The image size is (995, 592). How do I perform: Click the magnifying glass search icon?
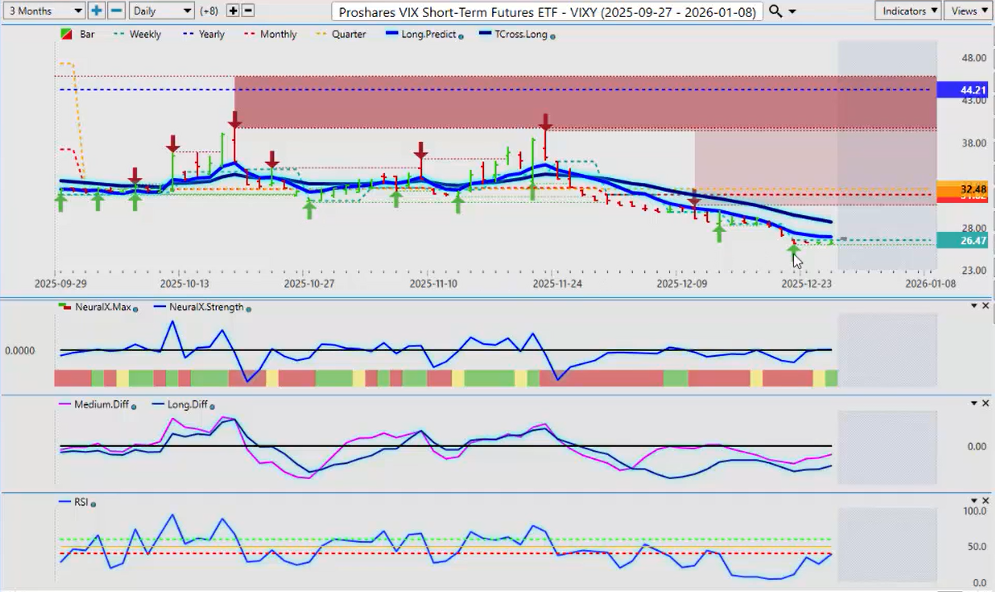776,11
